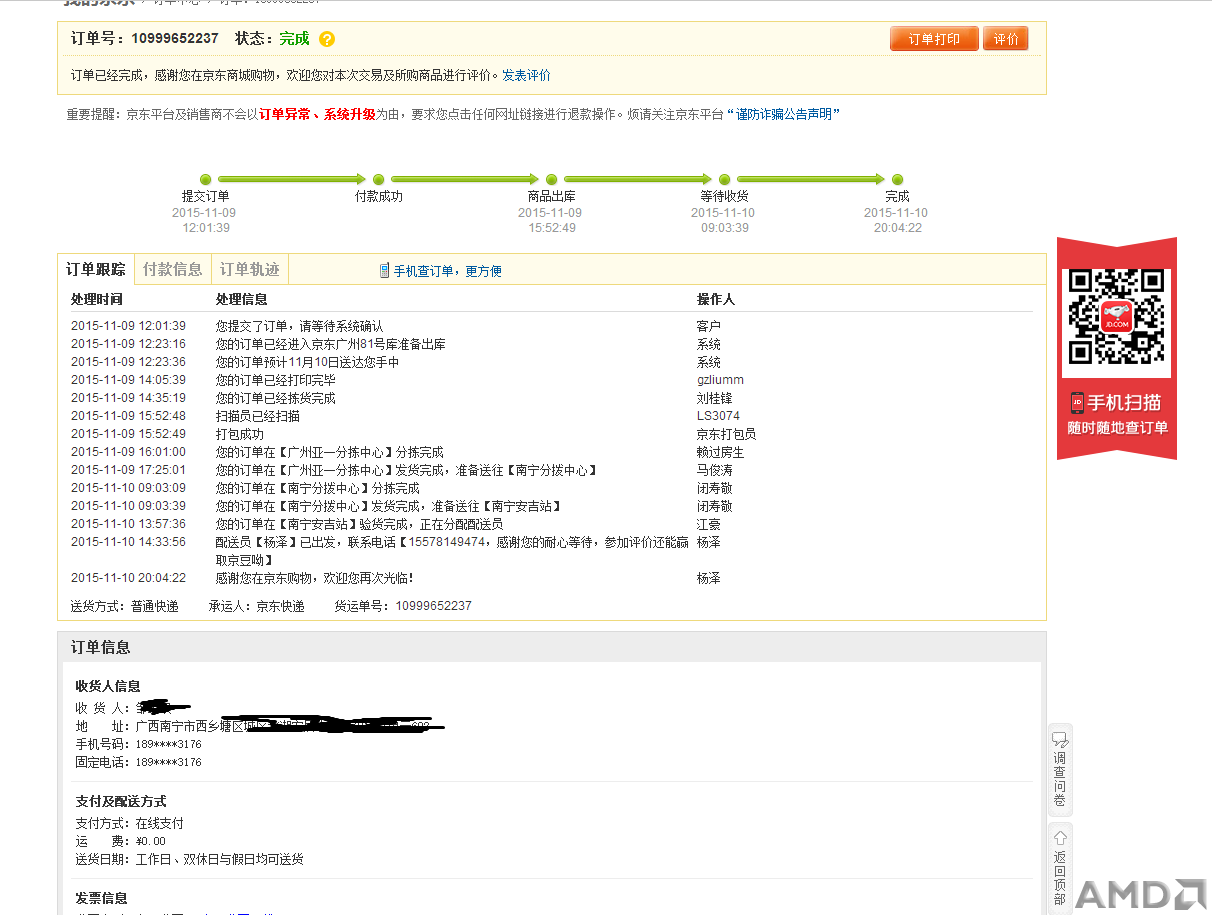The height and width of the screenshot is (915, 1212).
Task: Switch to the 付款信息 tab
Action: [172, 269]
